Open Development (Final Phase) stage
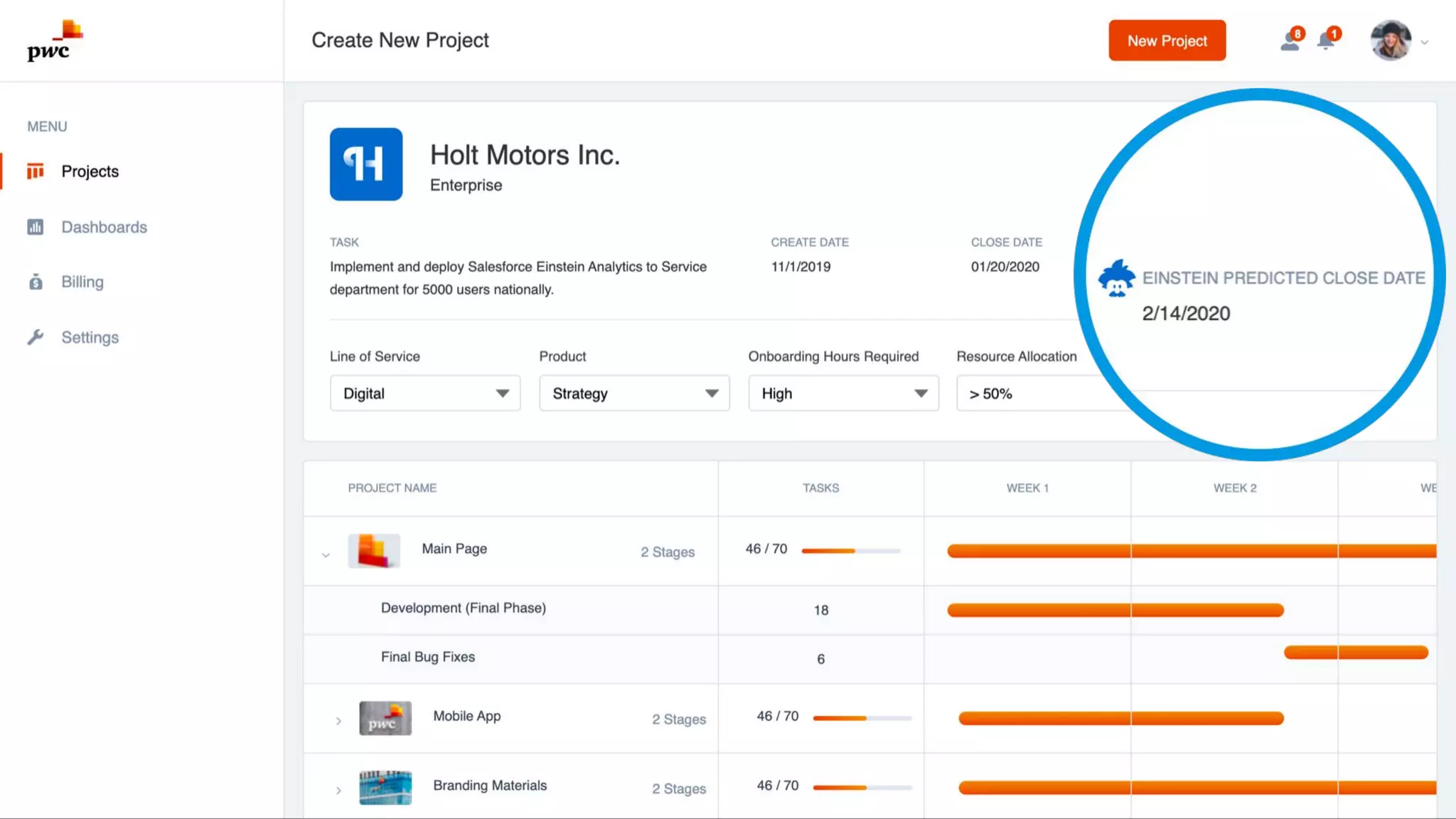 463,609
